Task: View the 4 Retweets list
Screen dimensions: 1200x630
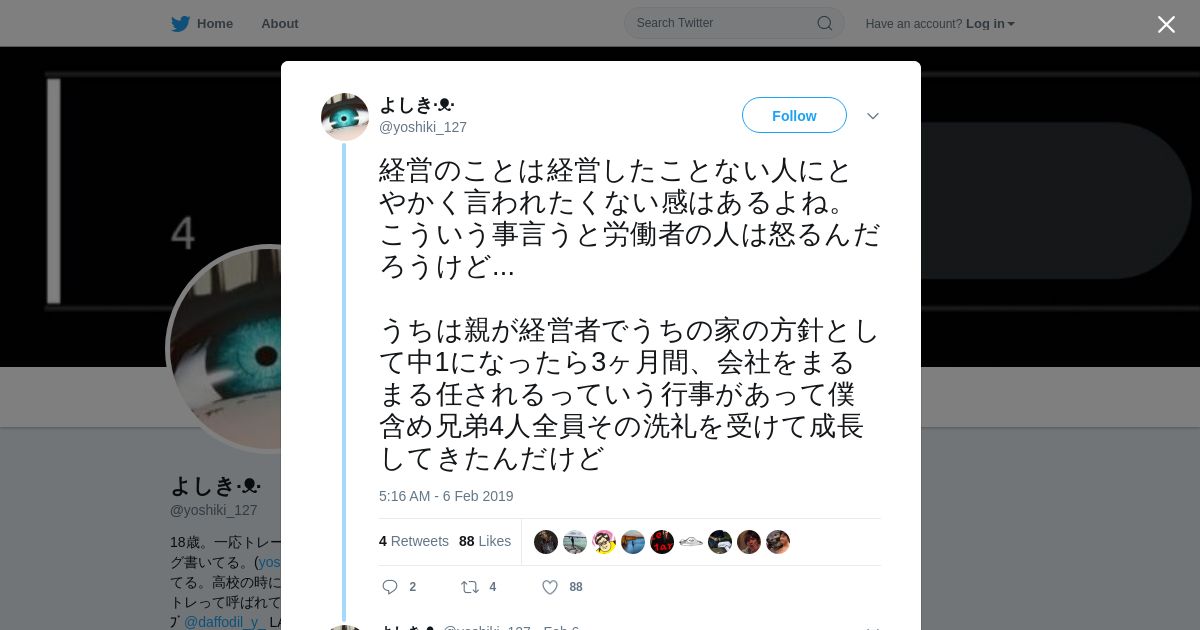Action: tap(414, 541)
